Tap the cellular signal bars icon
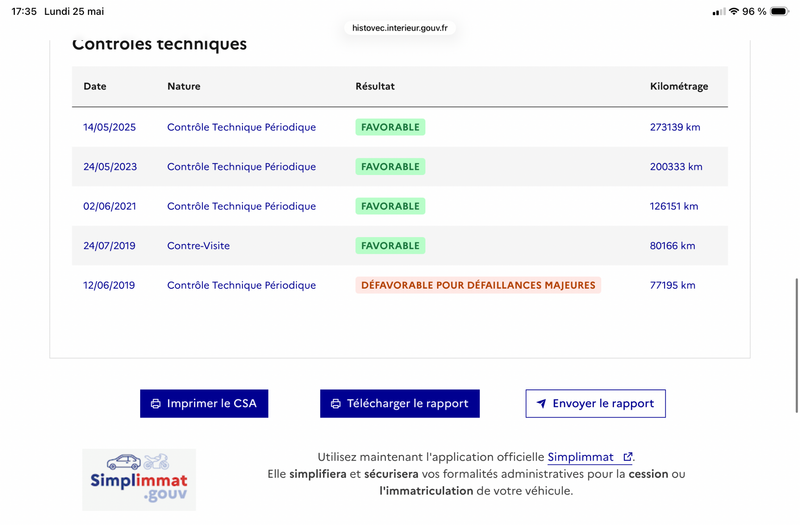Image resolution: width=800 pixels, height=525 pixels. coord(718,12)
